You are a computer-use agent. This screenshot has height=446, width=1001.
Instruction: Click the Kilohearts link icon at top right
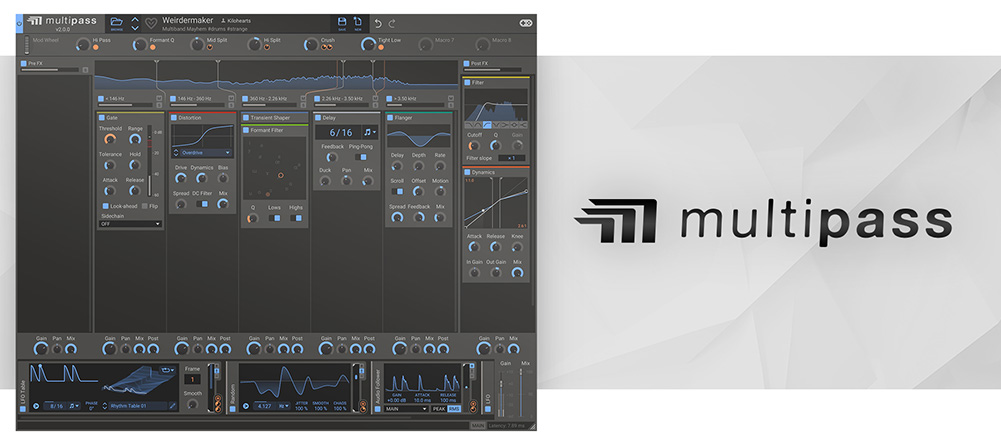tap(526, 23)
